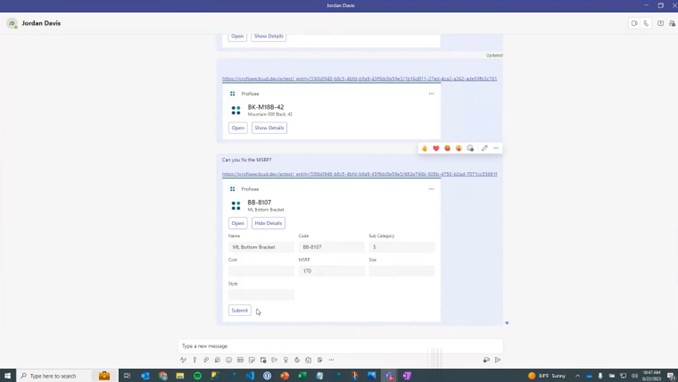Open File Explorer from the taskbar
This screenshot has height=382, width=678.
pyautogui.click(x=180, y=376)
